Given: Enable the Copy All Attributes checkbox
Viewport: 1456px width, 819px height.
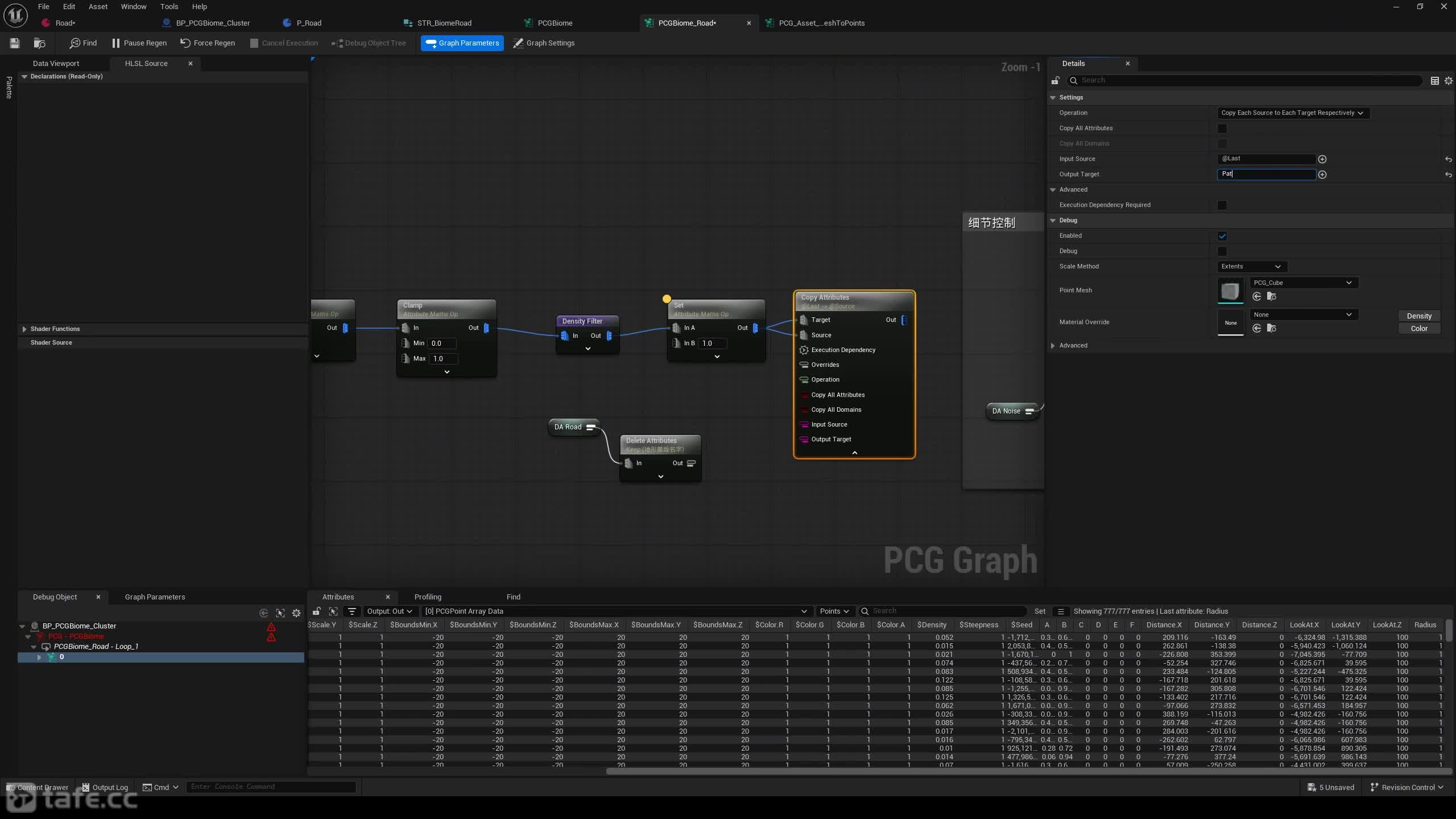Looking at the screenshot, I should (1222, 129).
